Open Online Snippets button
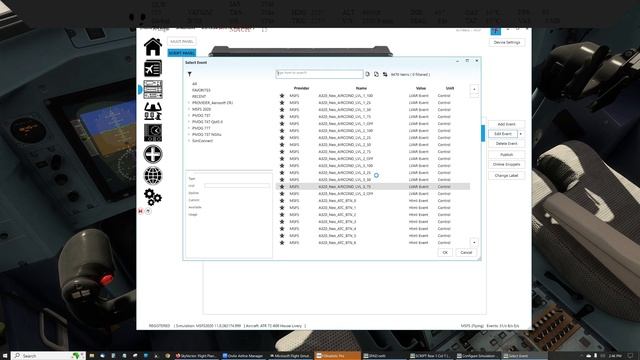The height and width of the screenshot is (360, 640). pos(506,164)
